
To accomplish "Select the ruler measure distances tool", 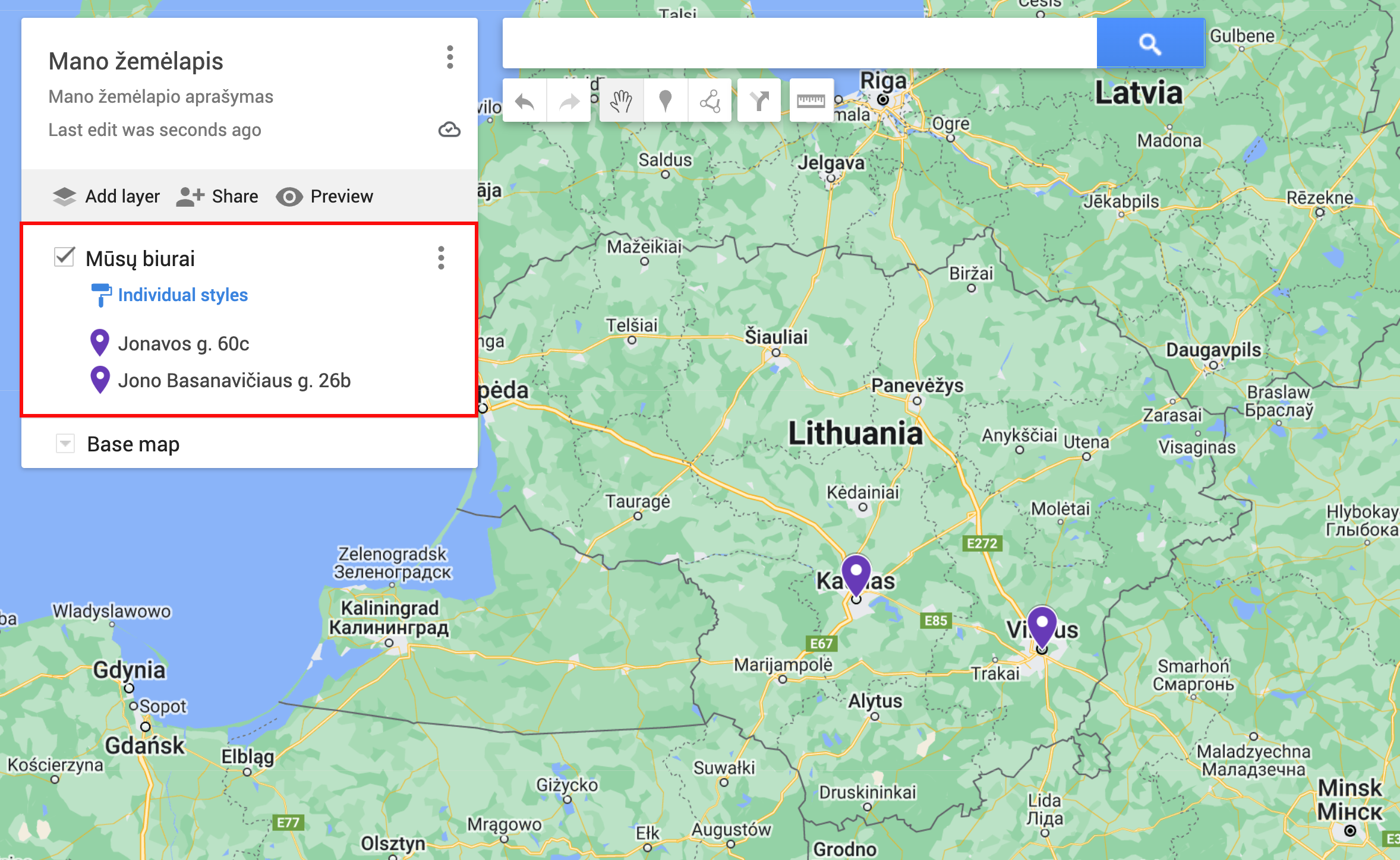I will [811, 102].
